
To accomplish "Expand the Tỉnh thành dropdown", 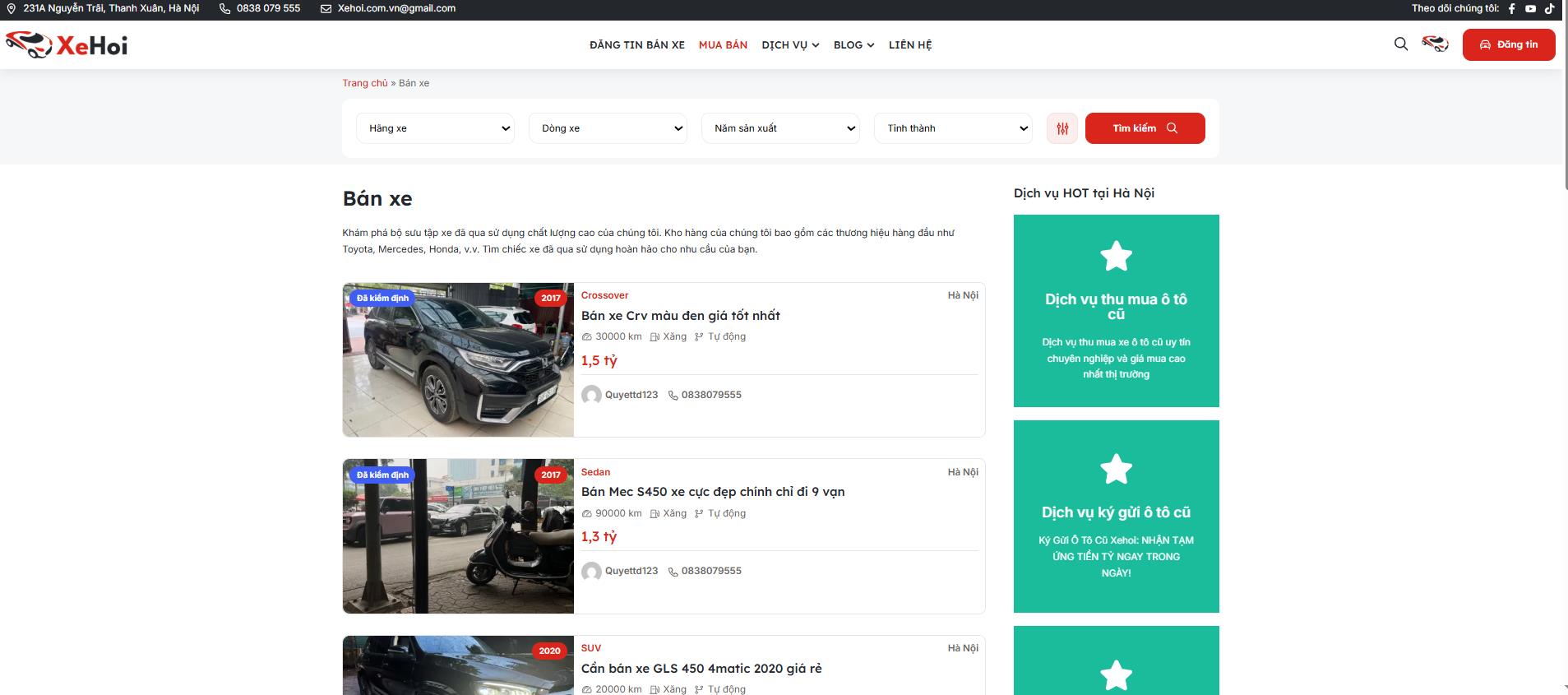I will (954, 128).
